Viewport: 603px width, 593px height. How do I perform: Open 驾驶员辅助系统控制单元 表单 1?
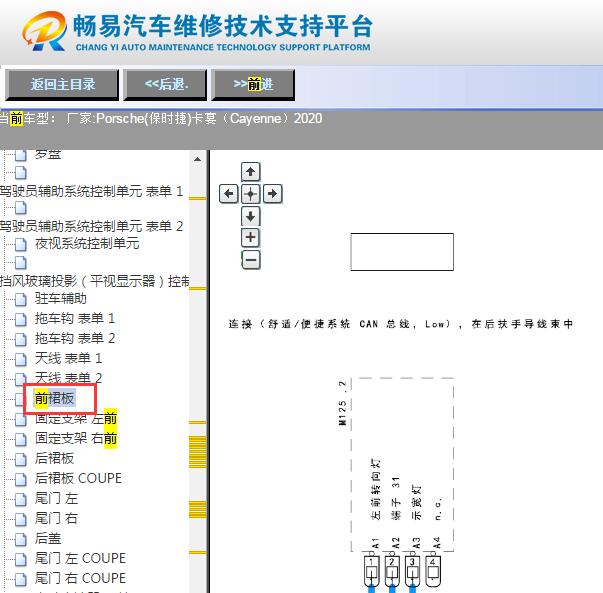(91, 191)
